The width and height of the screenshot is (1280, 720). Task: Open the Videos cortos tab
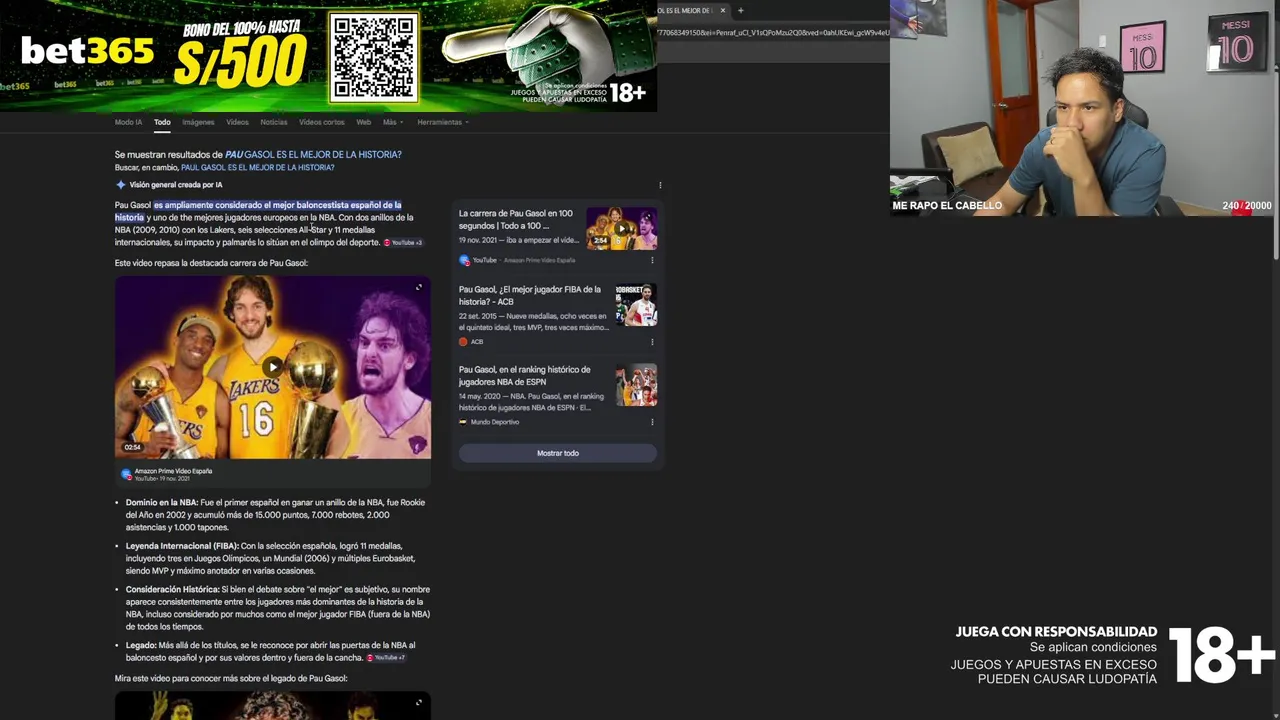click(x=321, y=122)
